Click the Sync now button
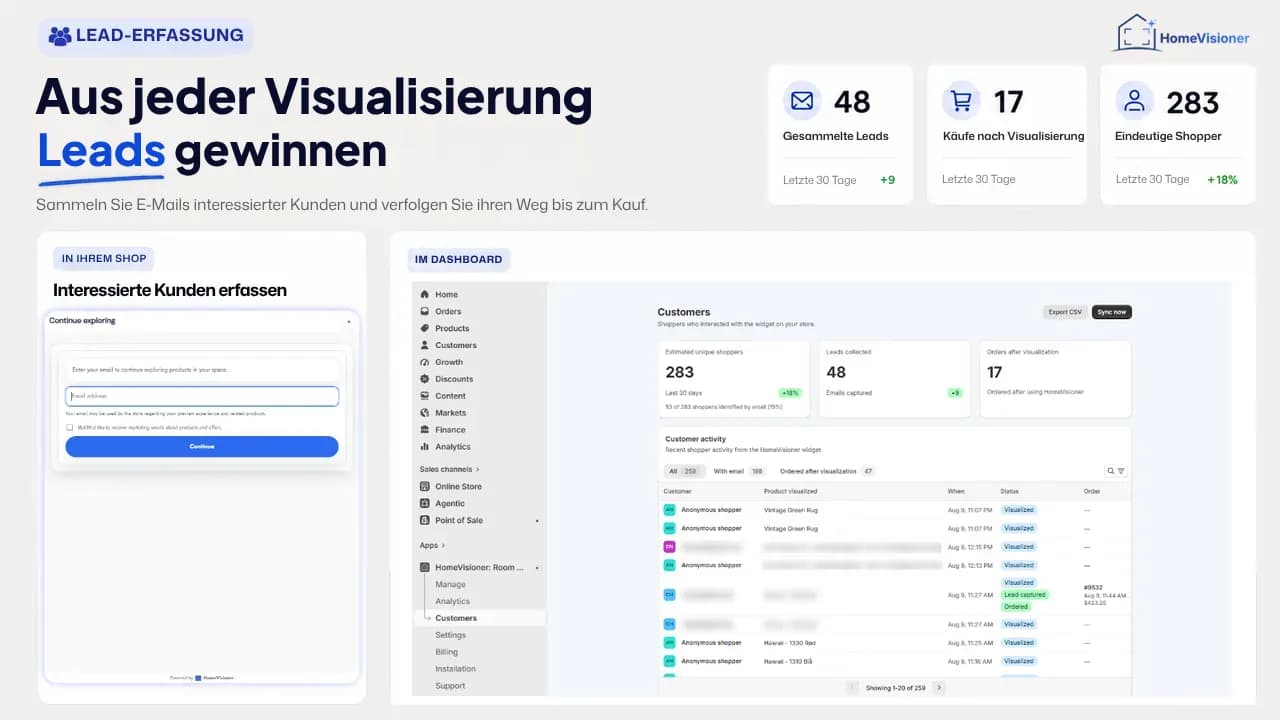Screen dimensions: 1280x720 (1112, 312)
